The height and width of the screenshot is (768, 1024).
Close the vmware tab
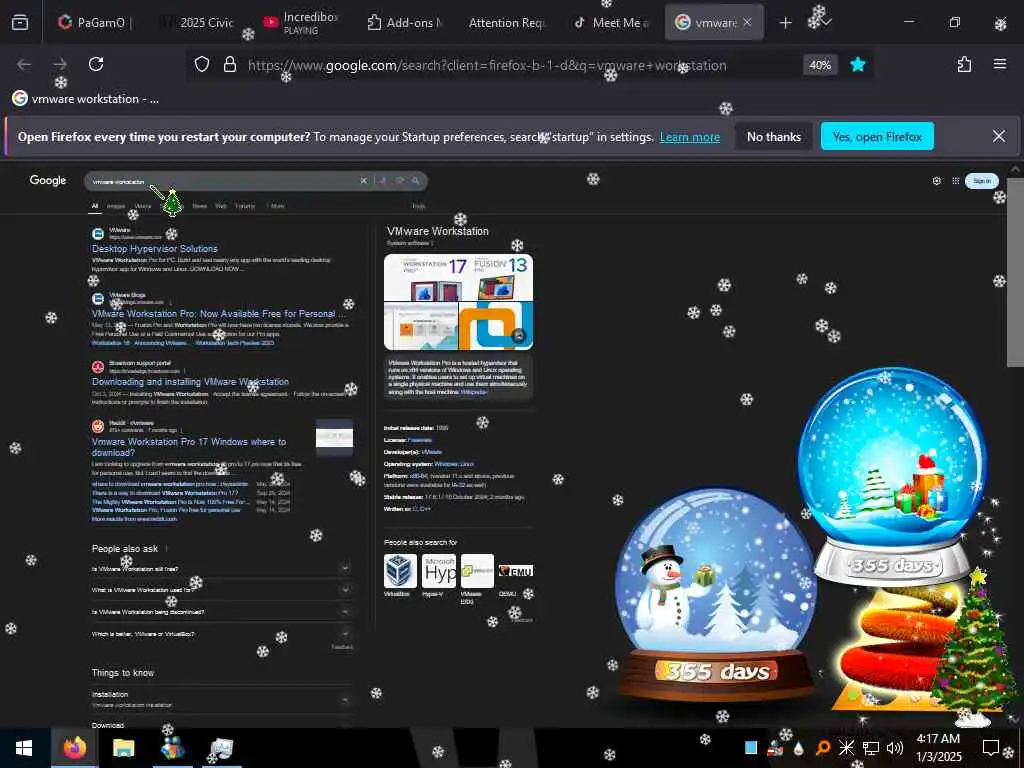[x=747, y=22]
